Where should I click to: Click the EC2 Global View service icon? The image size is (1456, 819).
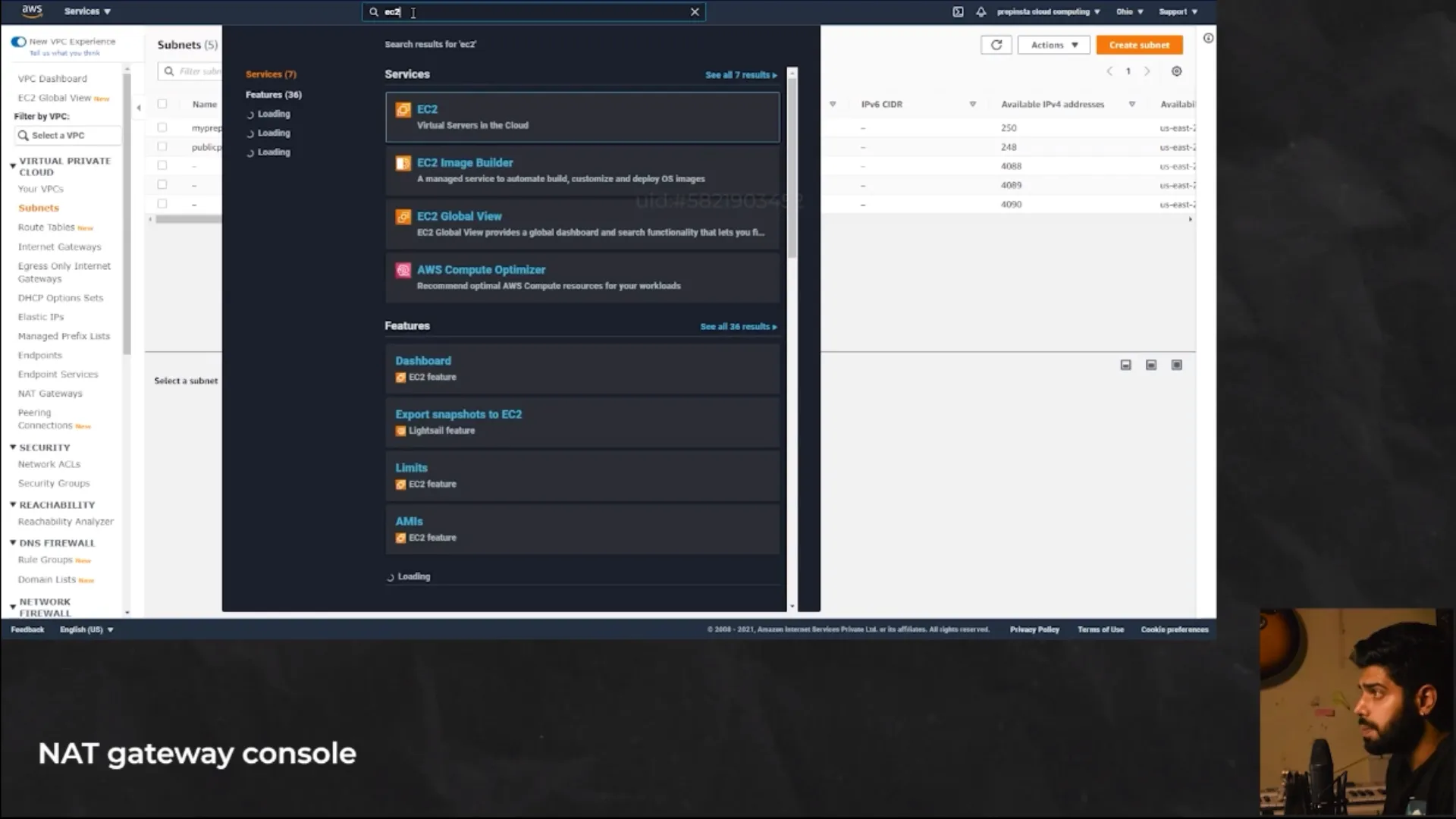pyautogui.click(x=403, y=217)
